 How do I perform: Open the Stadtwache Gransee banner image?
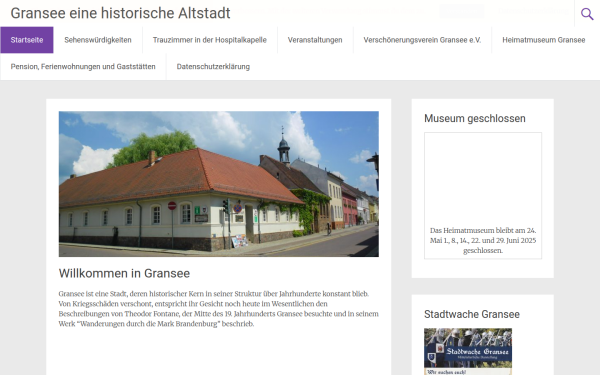468,351
